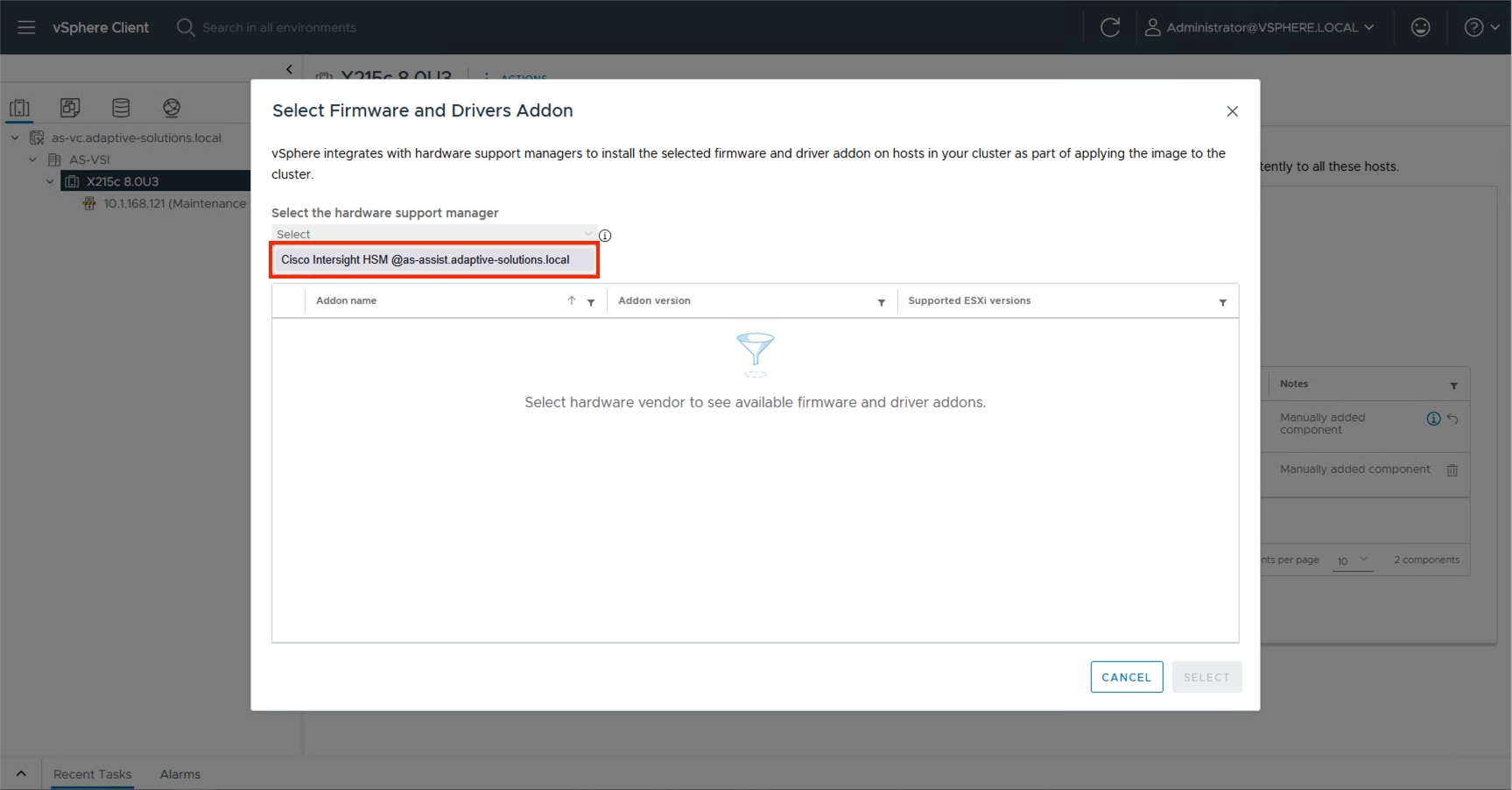Open the vSphere Client hamburger menu
1512x790 pixels.
click(x=25, y=27)
